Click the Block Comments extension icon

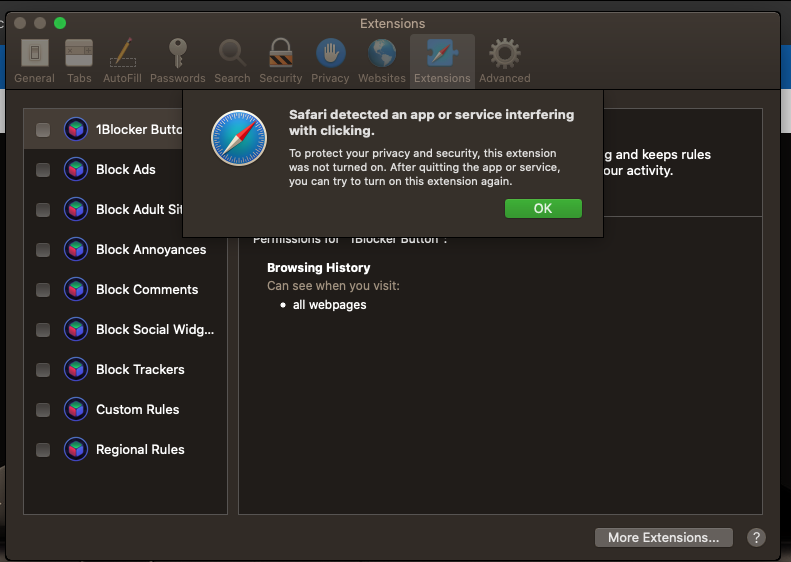76,289
